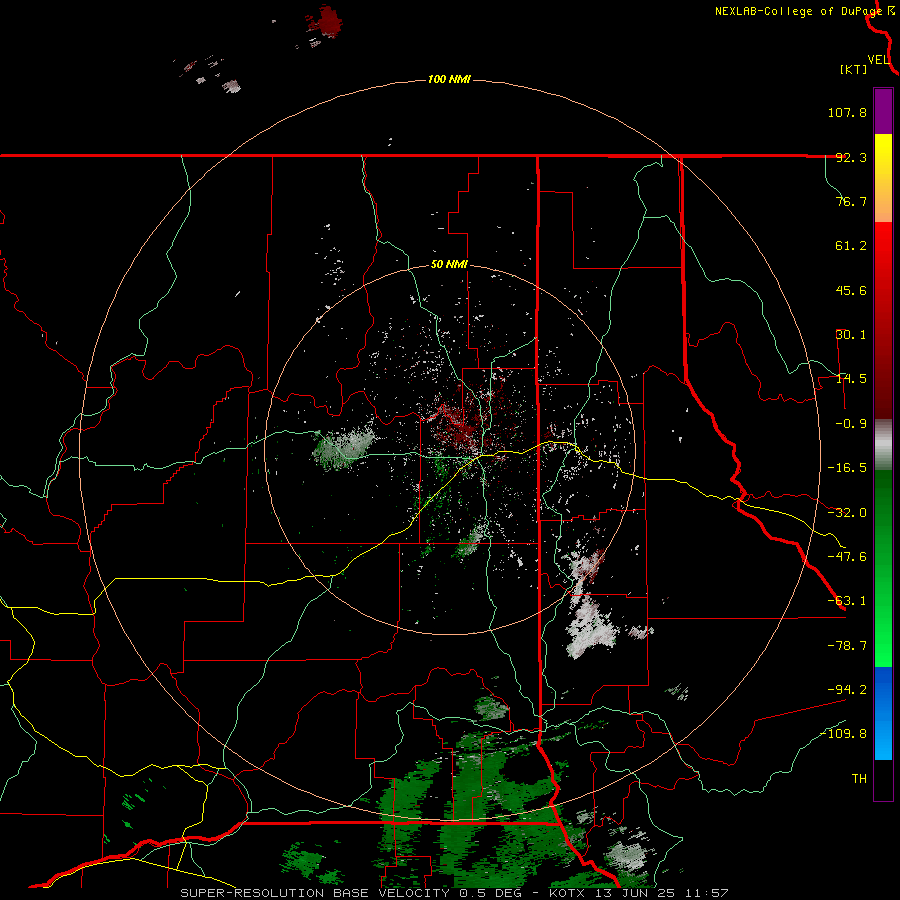Select the -63.1 scale value
The image size is (900, 900).
847,601
